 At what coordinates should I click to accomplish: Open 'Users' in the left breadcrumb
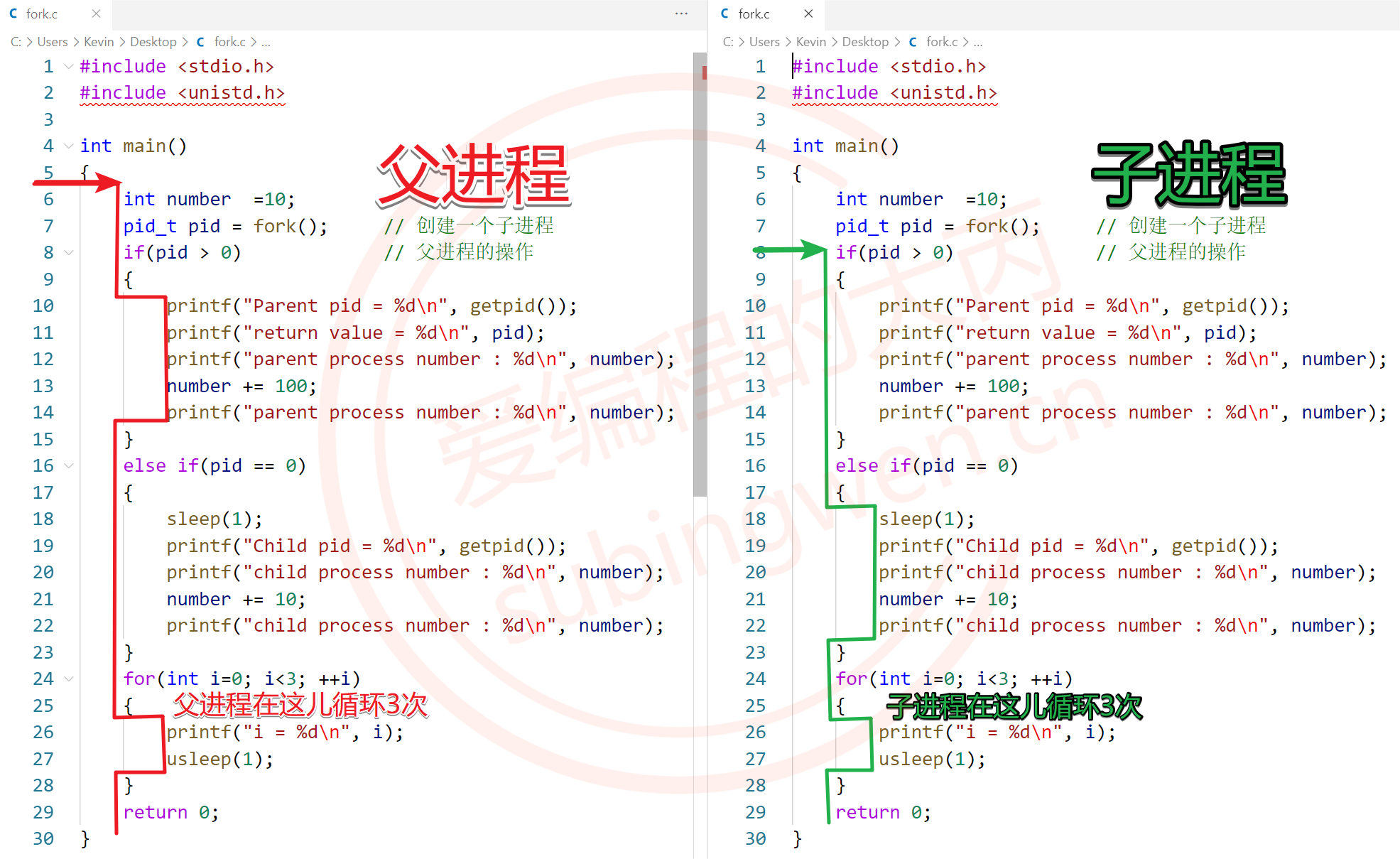pos(53,42)
